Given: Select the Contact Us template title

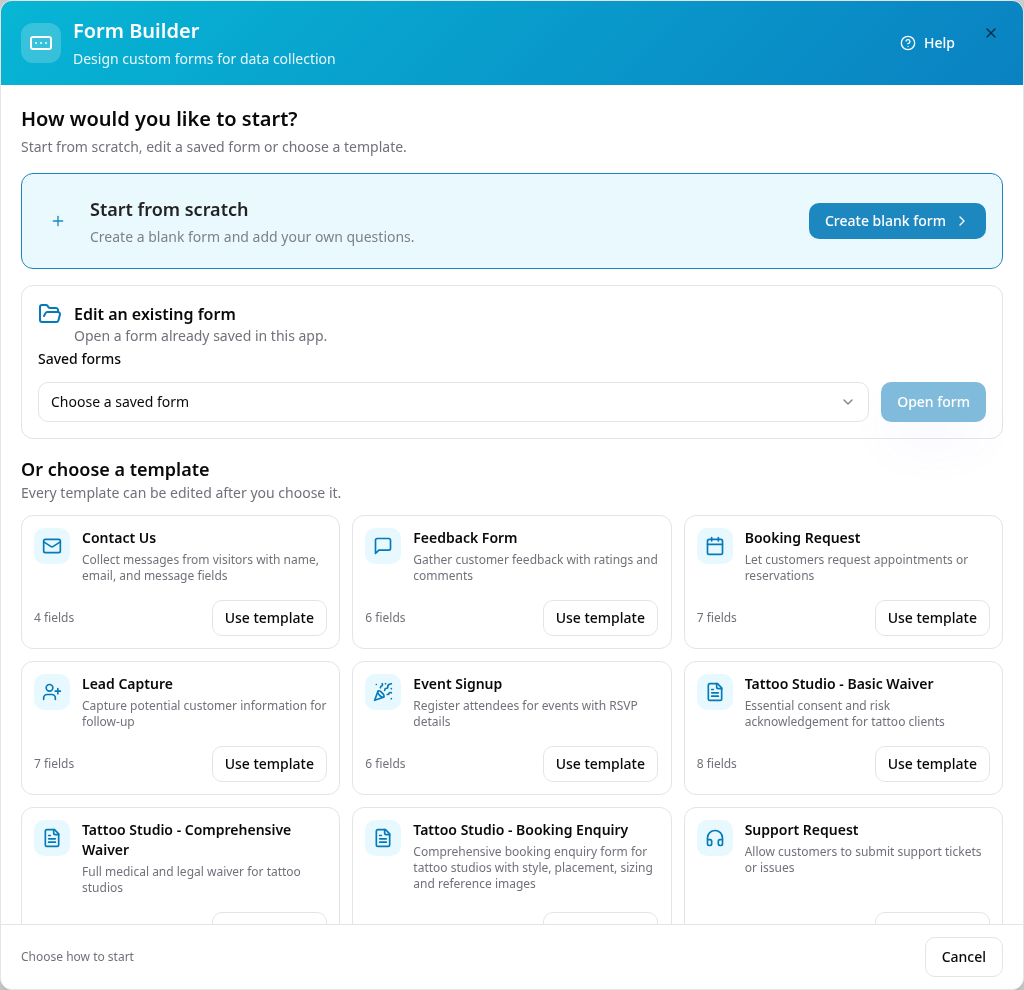Looking at the screenshot, I should (x=119, y=538).
